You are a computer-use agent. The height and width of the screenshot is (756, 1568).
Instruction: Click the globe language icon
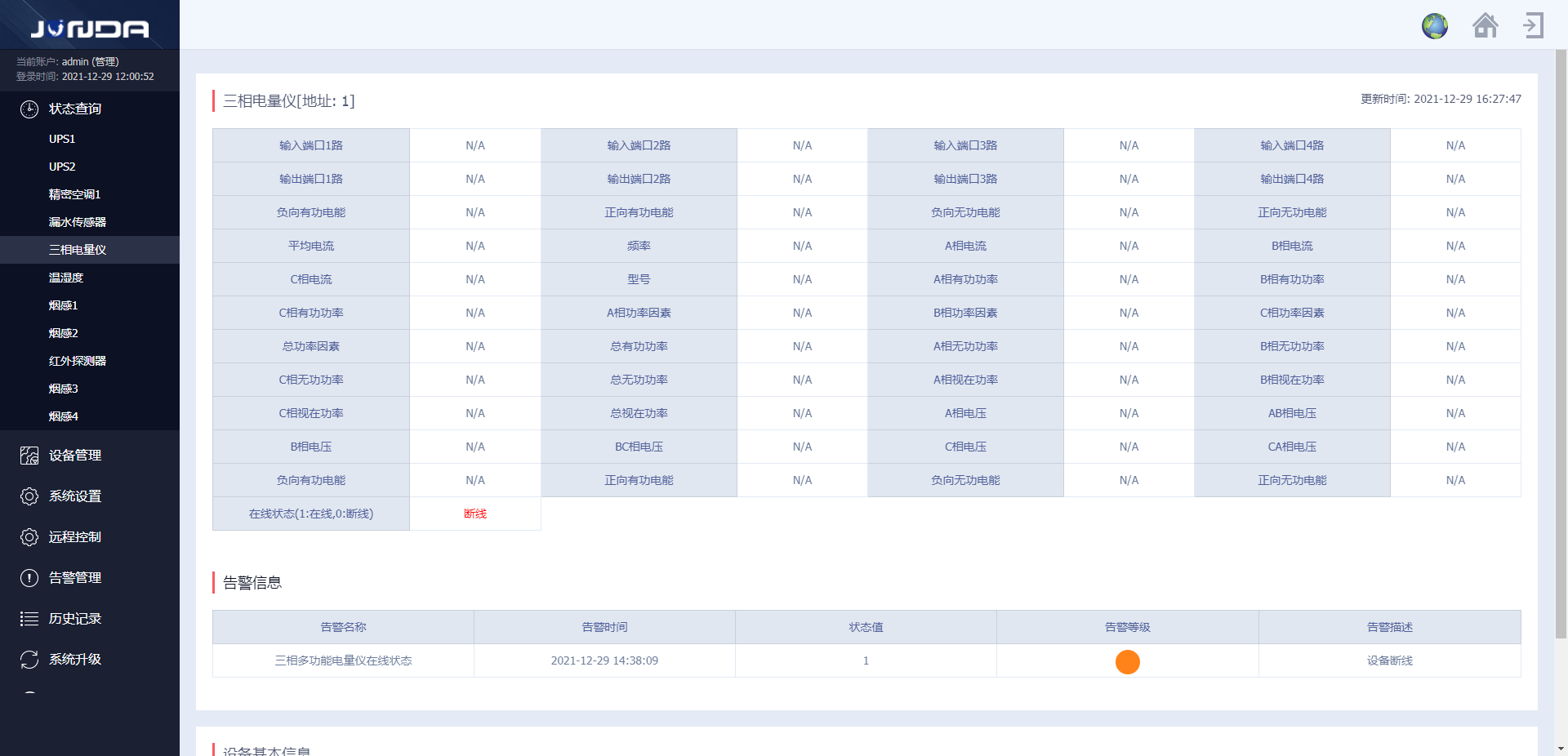[x=1435, y=26]
